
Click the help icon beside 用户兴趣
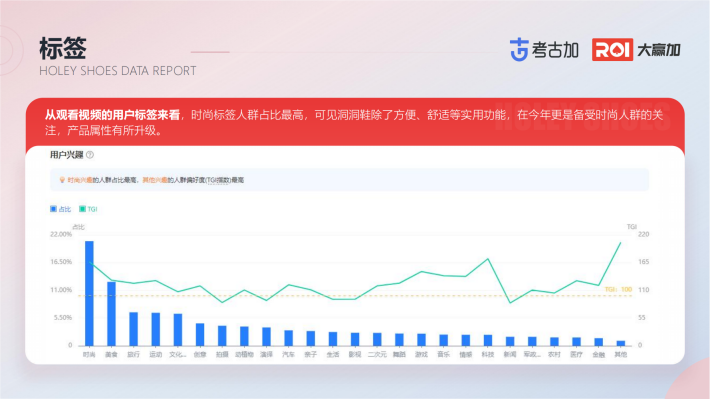click(90, 155)
